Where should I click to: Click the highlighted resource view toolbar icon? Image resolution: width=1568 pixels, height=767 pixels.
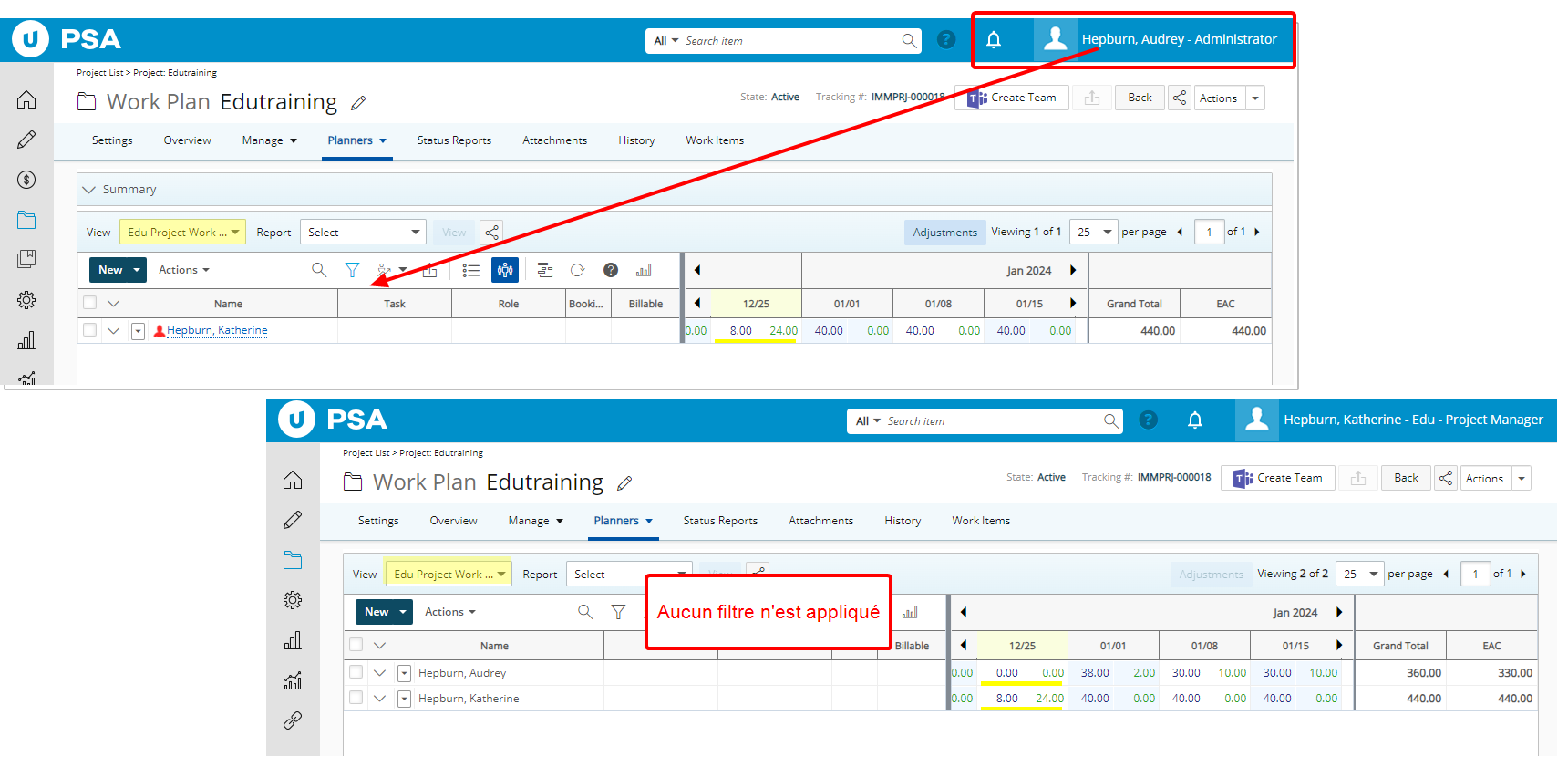click(x=505, y=270)
